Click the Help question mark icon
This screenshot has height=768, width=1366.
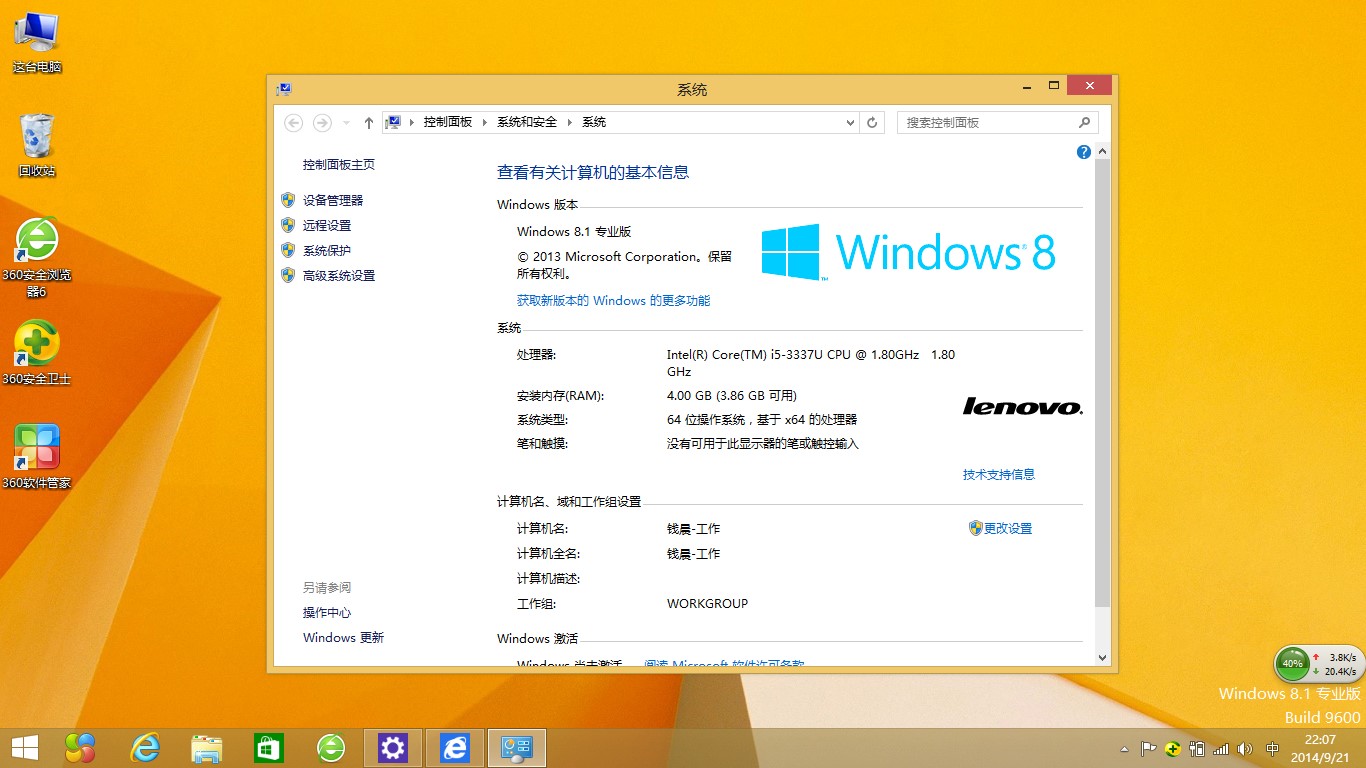[1083, 152]
